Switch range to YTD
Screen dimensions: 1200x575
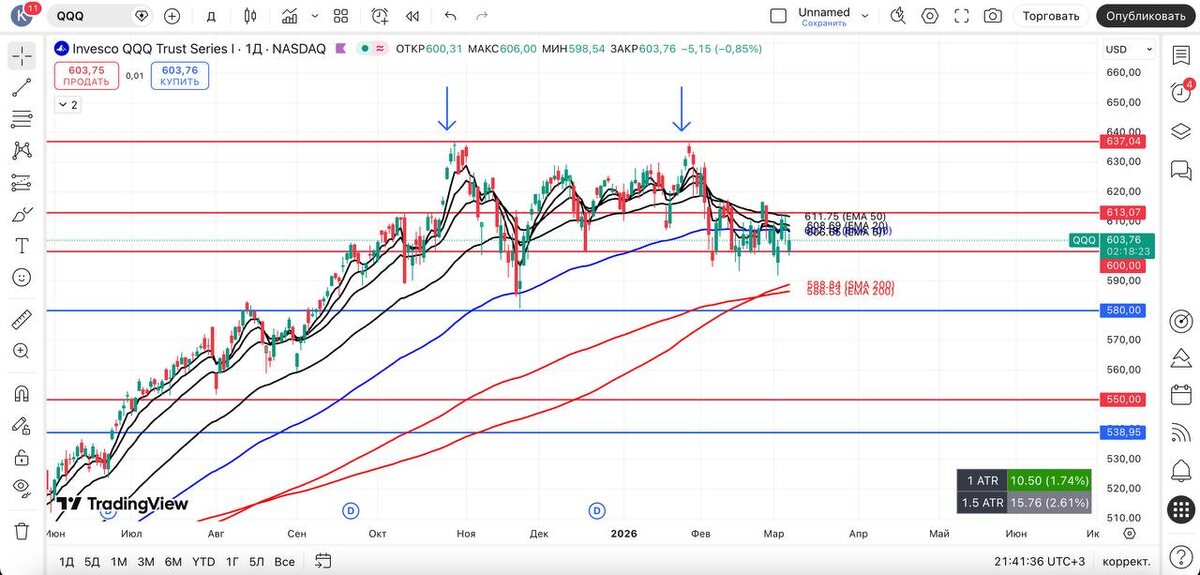coord(204,561)
